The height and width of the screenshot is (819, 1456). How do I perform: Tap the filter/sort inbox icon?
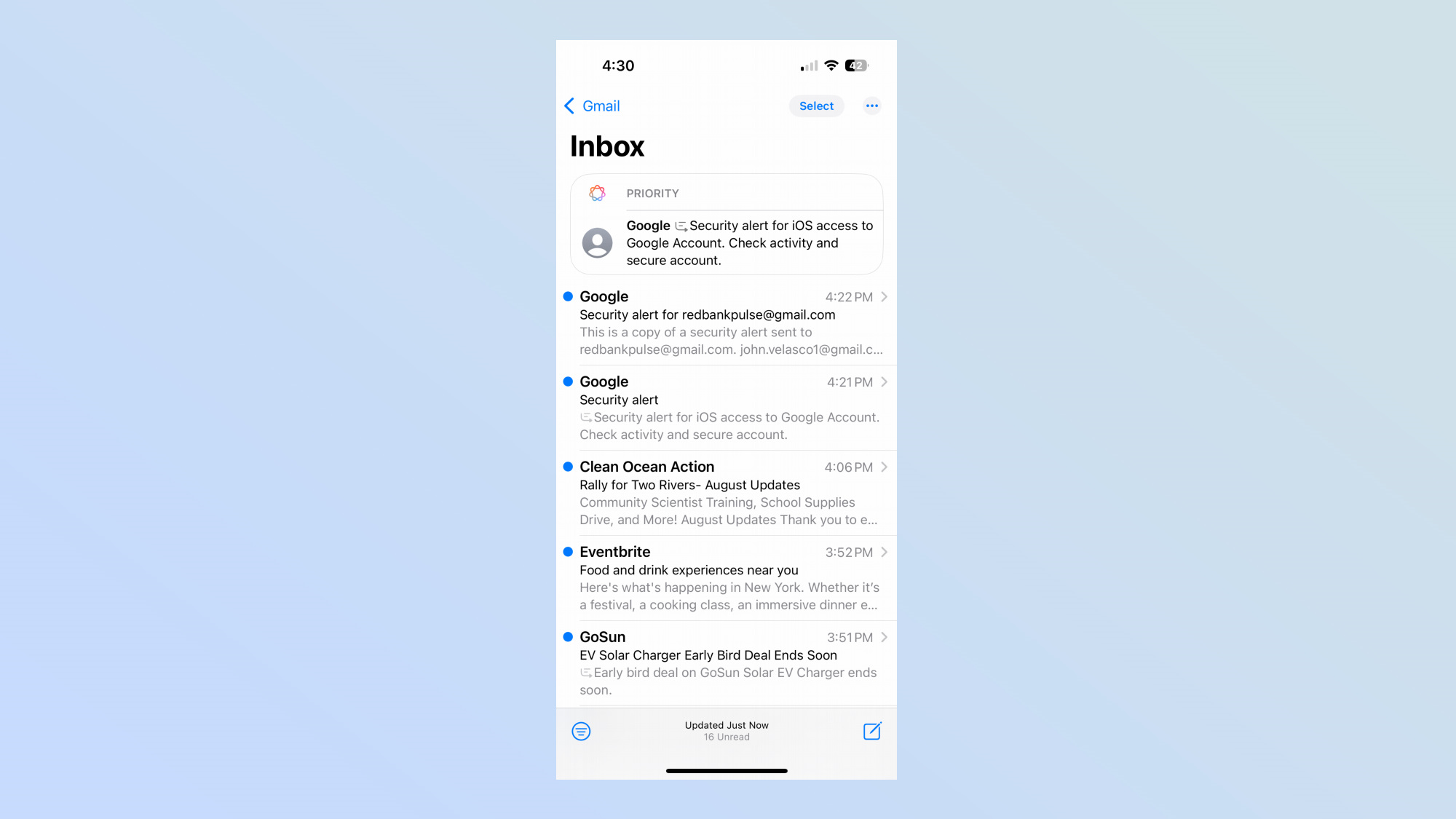(x=581, y=731)
